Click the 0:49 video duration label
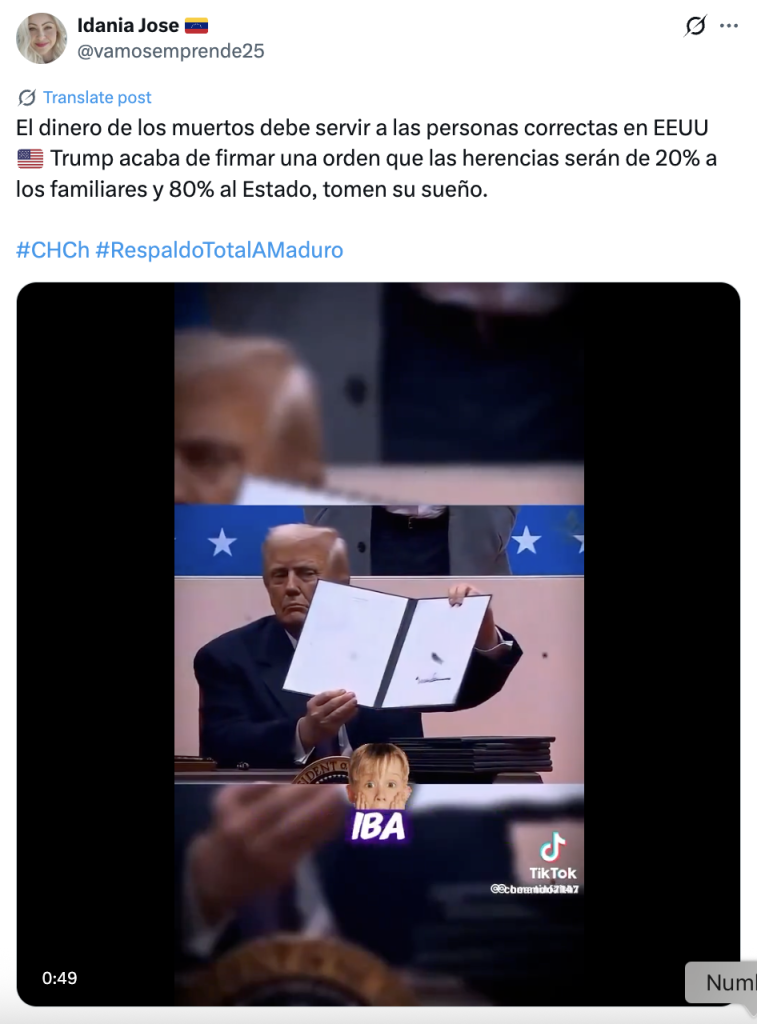 pyautogui.click(x=59, y=978)
